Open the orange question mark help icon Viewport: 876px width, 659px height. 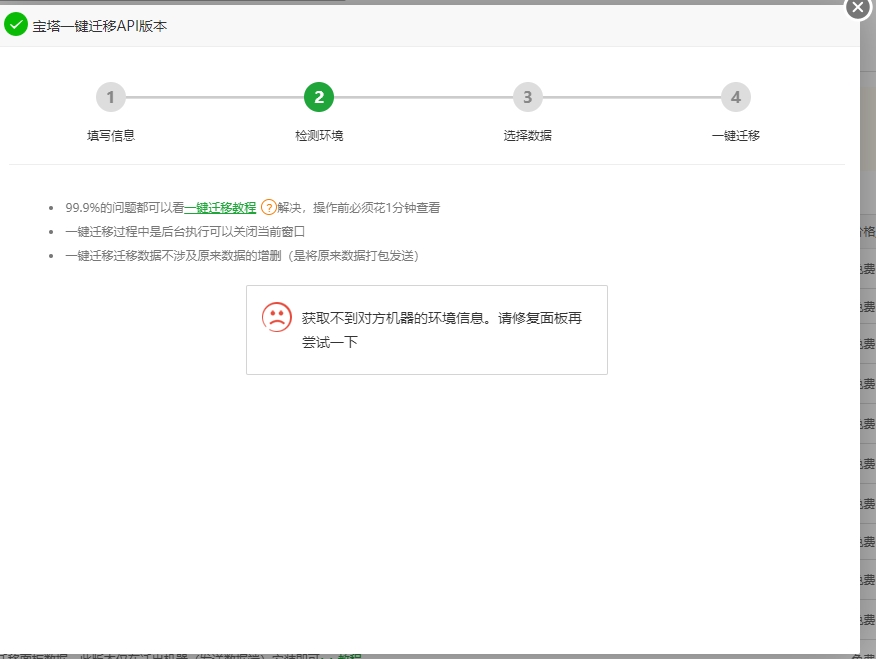click(269, 208)
